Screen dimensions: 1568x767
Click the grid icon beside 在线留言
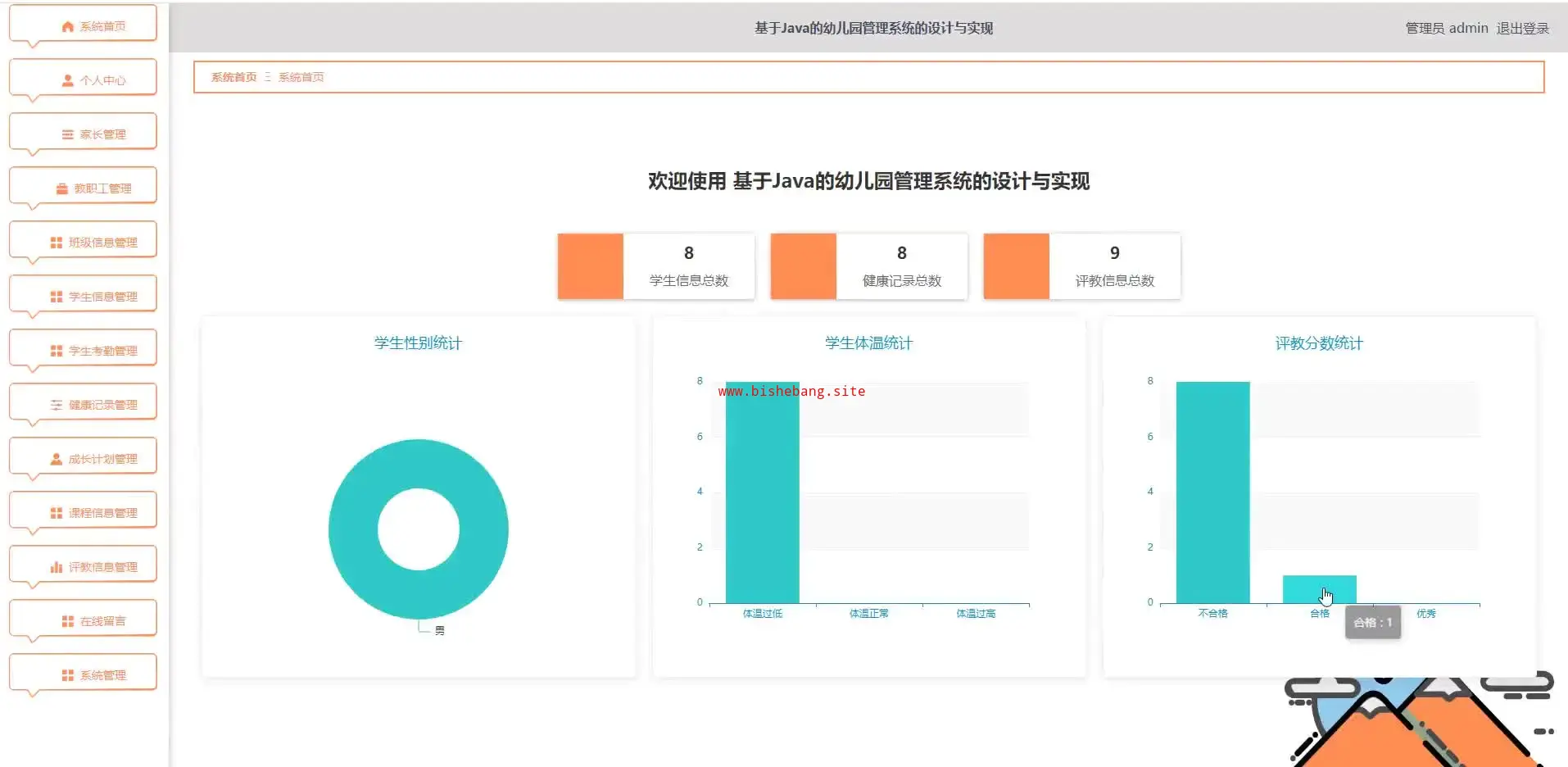[68, 622]
